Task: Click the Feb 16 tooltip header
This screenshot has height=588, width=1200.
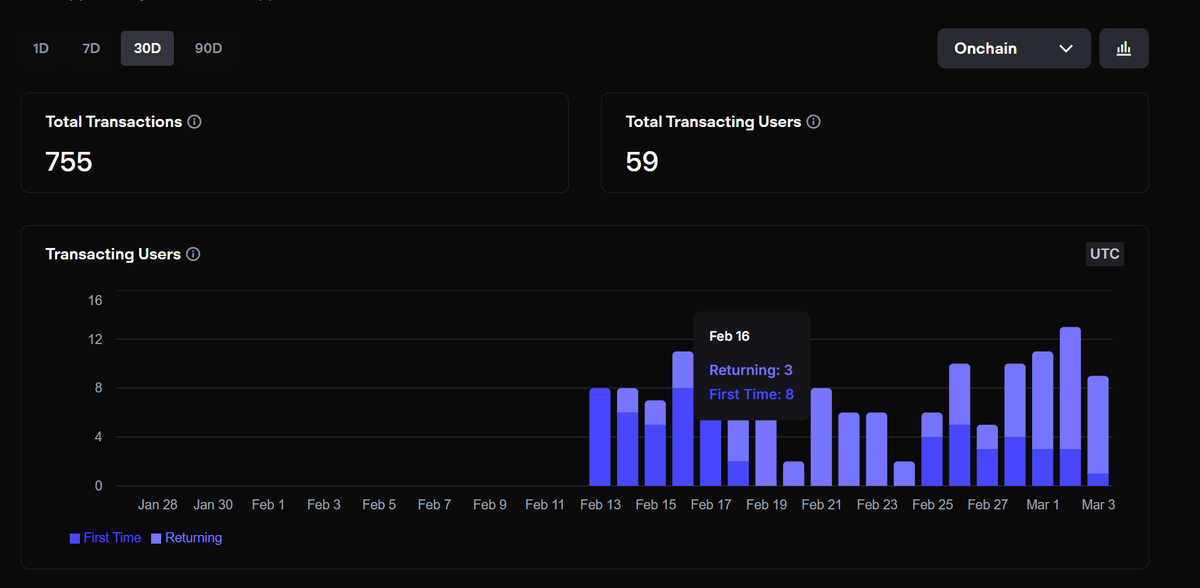Action: point(729,336)
